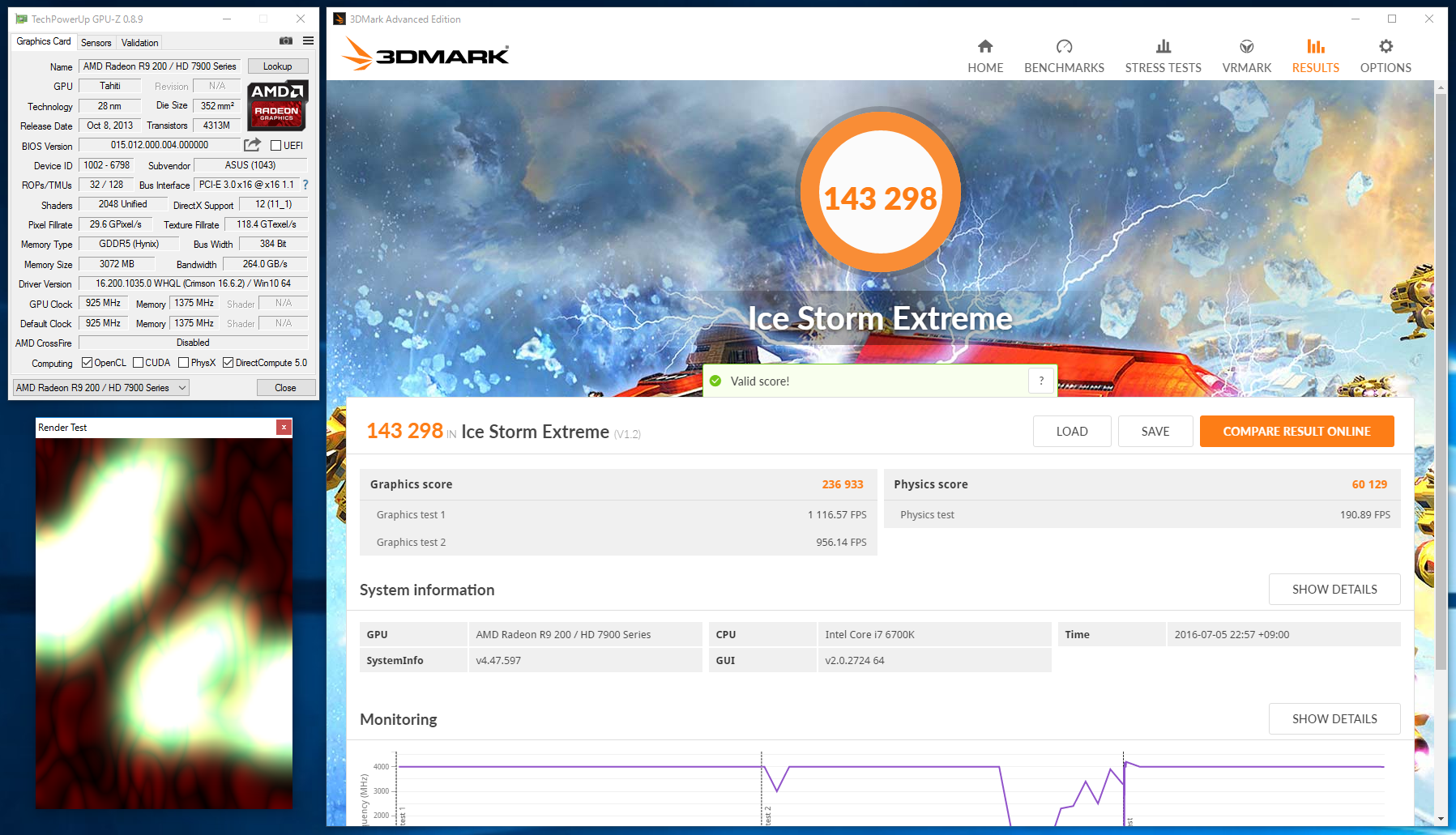Click the Close button in GPU-Z
Screen dimensions: 1456x835
point(285,388)
